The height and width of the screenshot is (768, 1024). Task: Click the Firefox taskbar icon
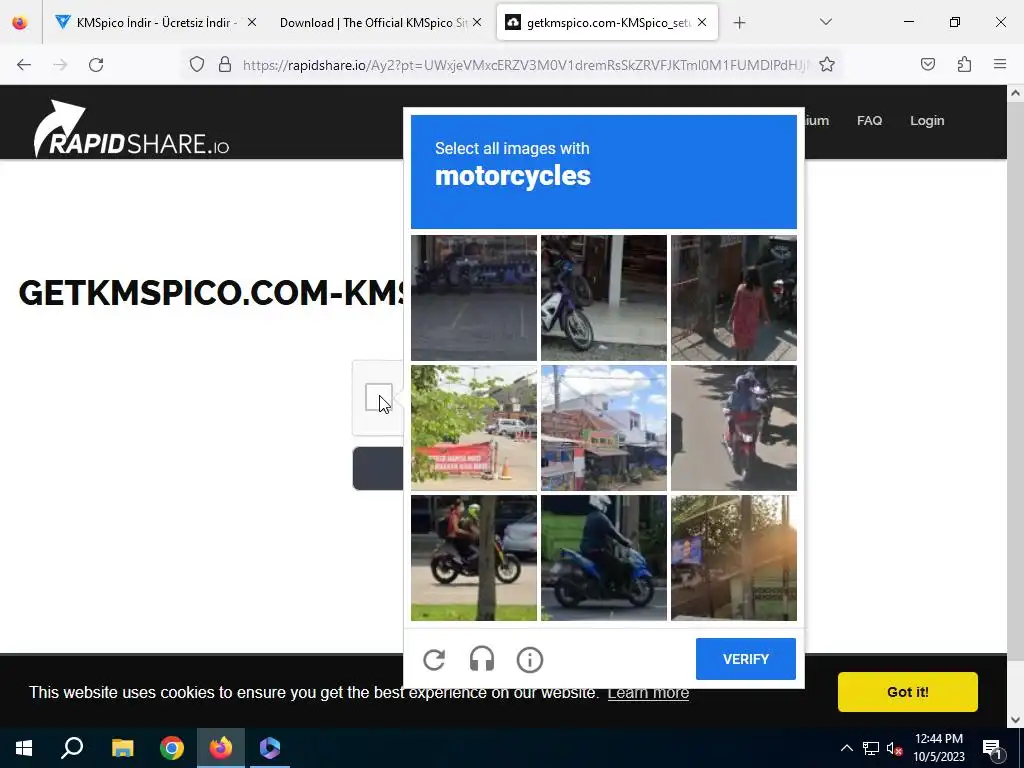click(x=221, y=748)
